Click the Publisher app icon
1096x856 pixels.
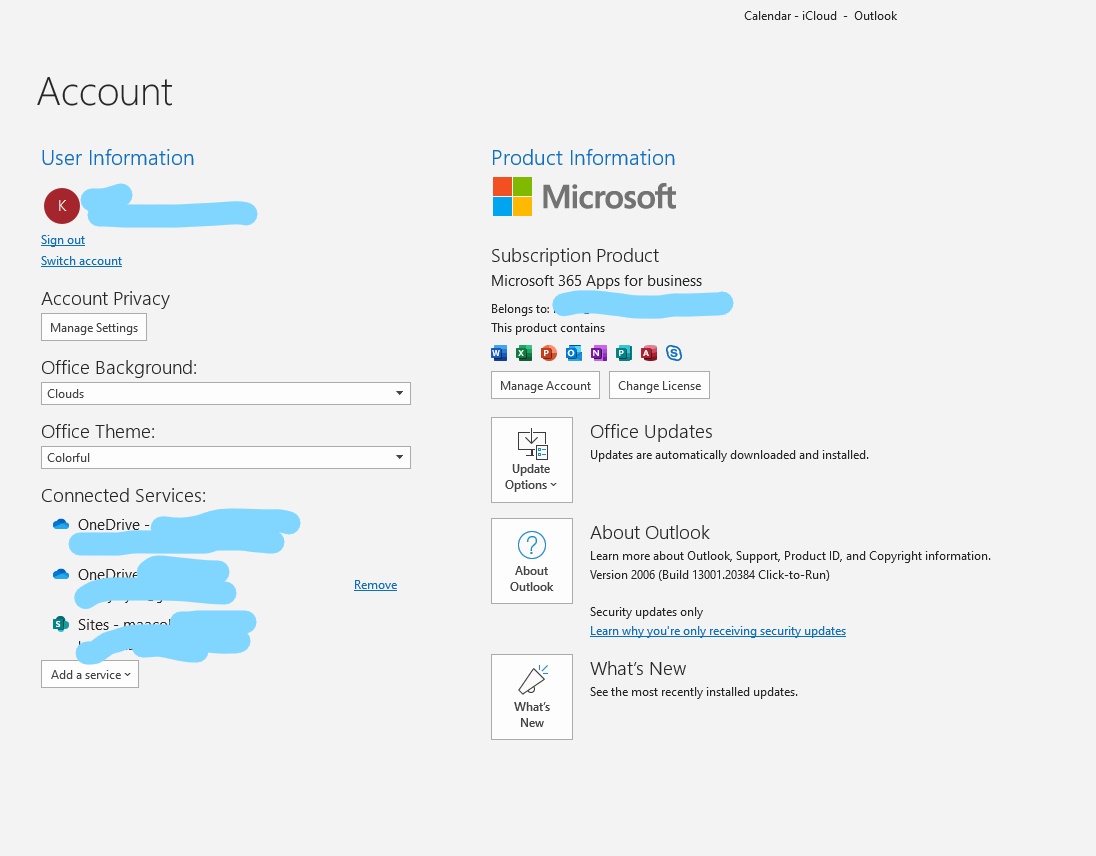point(623,353)
